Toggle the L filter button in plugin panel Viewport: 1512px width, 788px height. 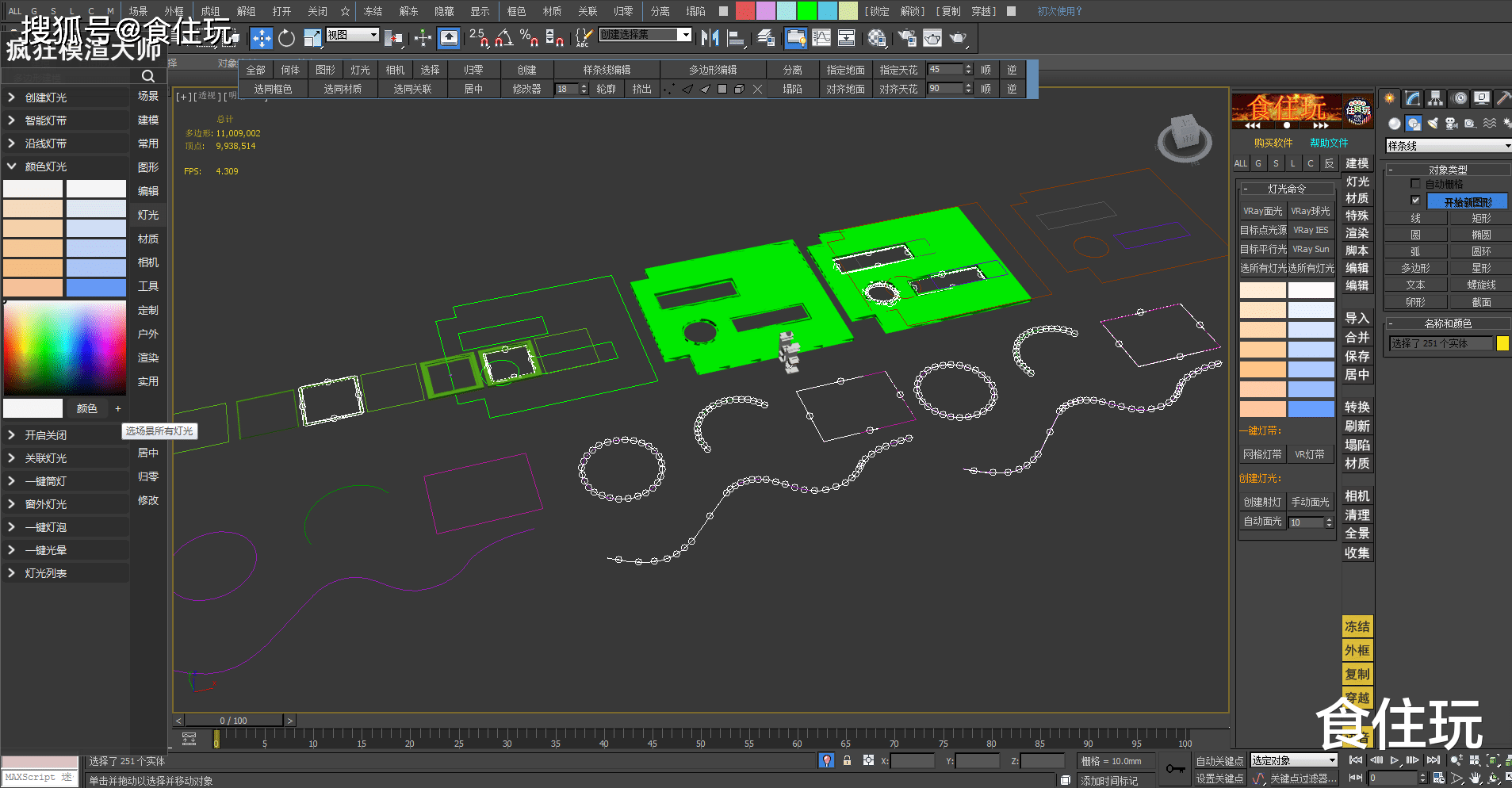tap(1293, 163)
